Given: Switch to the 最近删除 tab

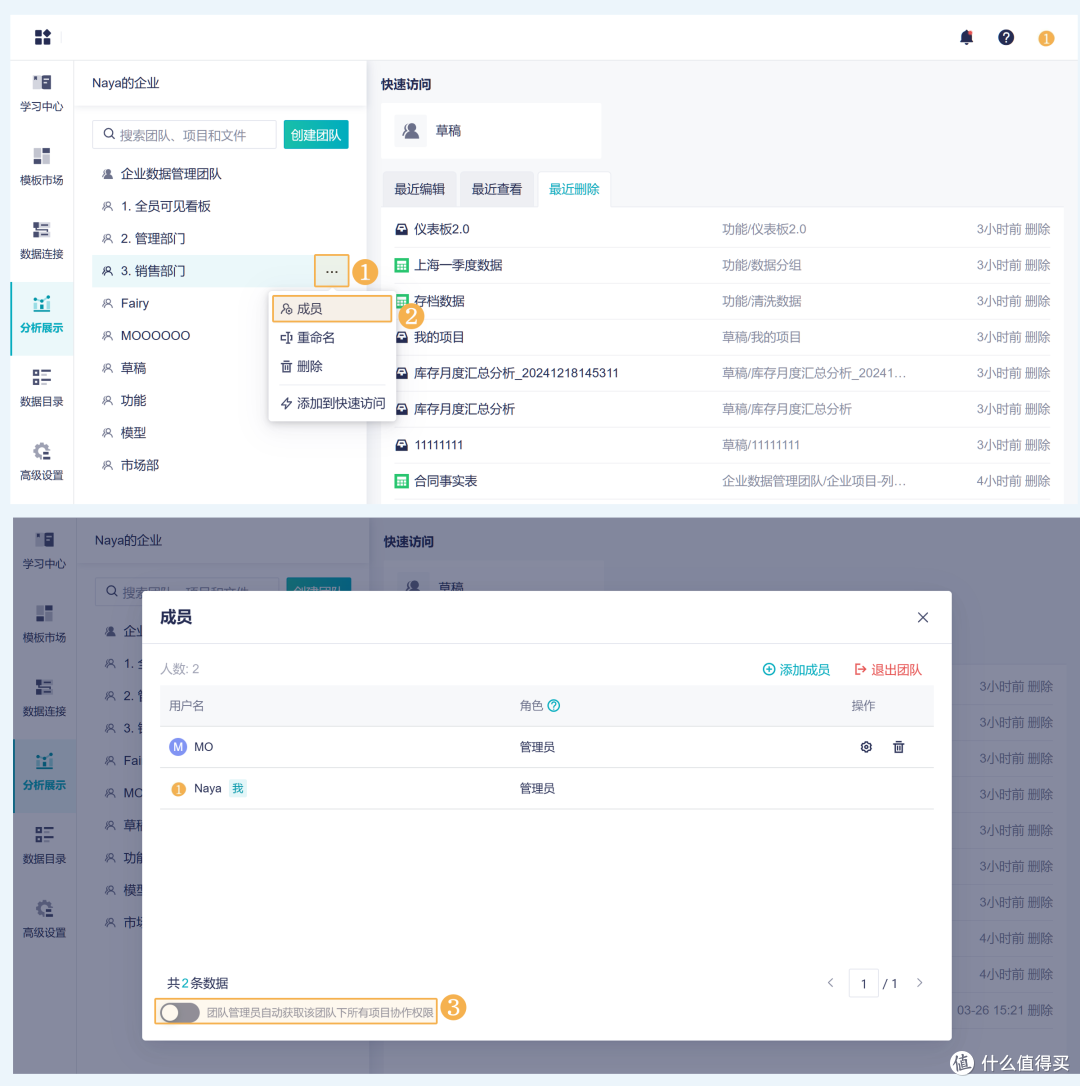Looking at the screenshot, I should point(574,189).
